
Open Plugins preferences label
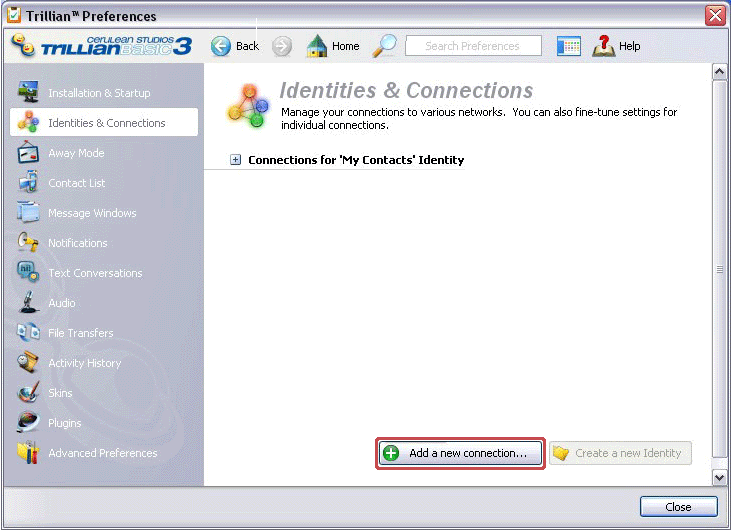coord(64,423)
